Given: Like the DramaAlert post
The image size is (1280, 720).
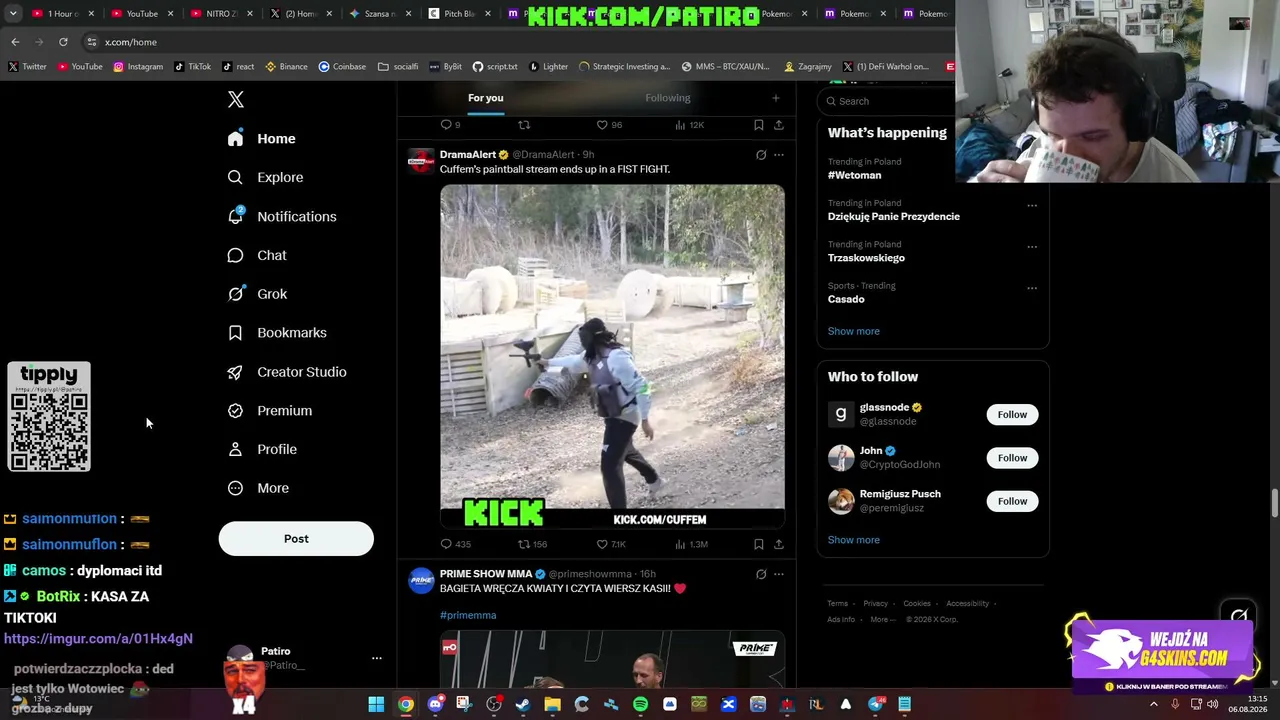Looking at the screenshot, I should tap(611, 544).
